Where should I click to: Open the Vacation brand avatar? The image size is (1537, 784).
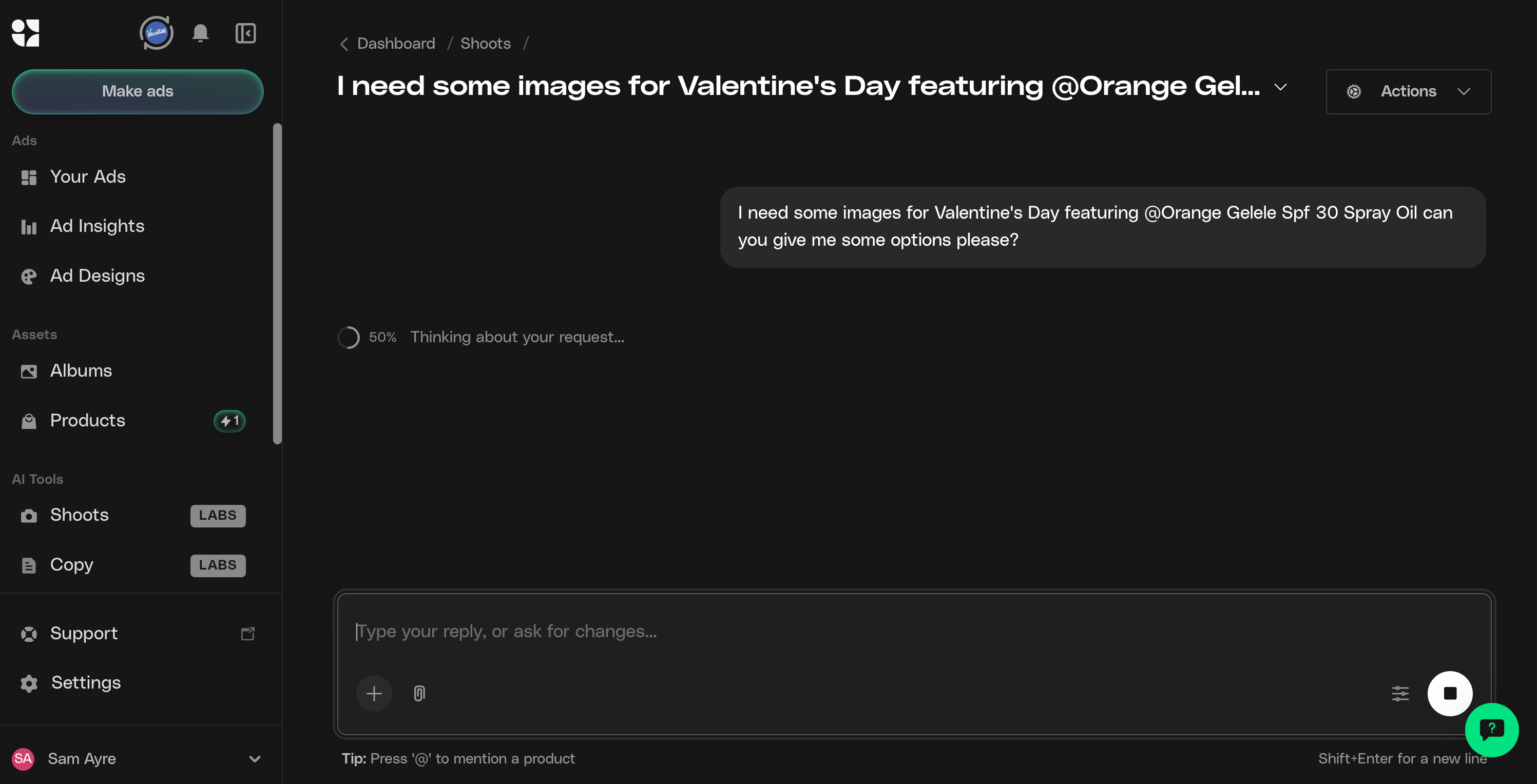[x=157, y=33]
